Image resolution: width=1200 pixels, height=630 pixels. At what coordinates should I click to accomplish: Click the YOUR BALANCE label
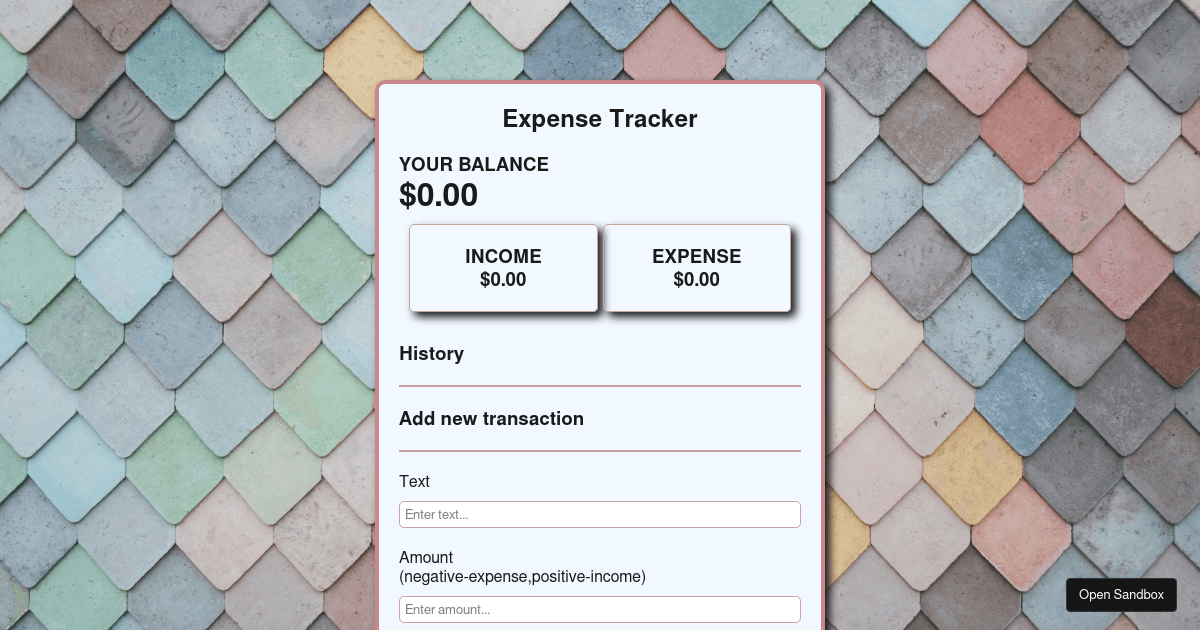(x=474, y=165)
